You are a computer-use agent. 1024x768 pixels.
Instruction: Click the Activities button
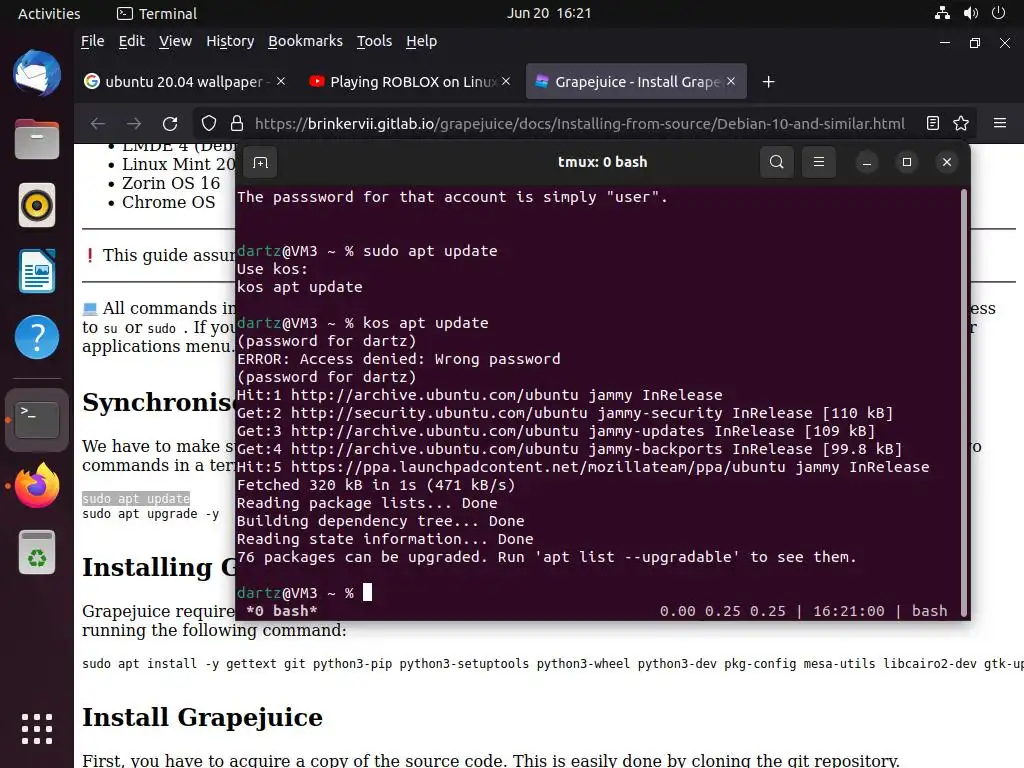tap(49, 13)
